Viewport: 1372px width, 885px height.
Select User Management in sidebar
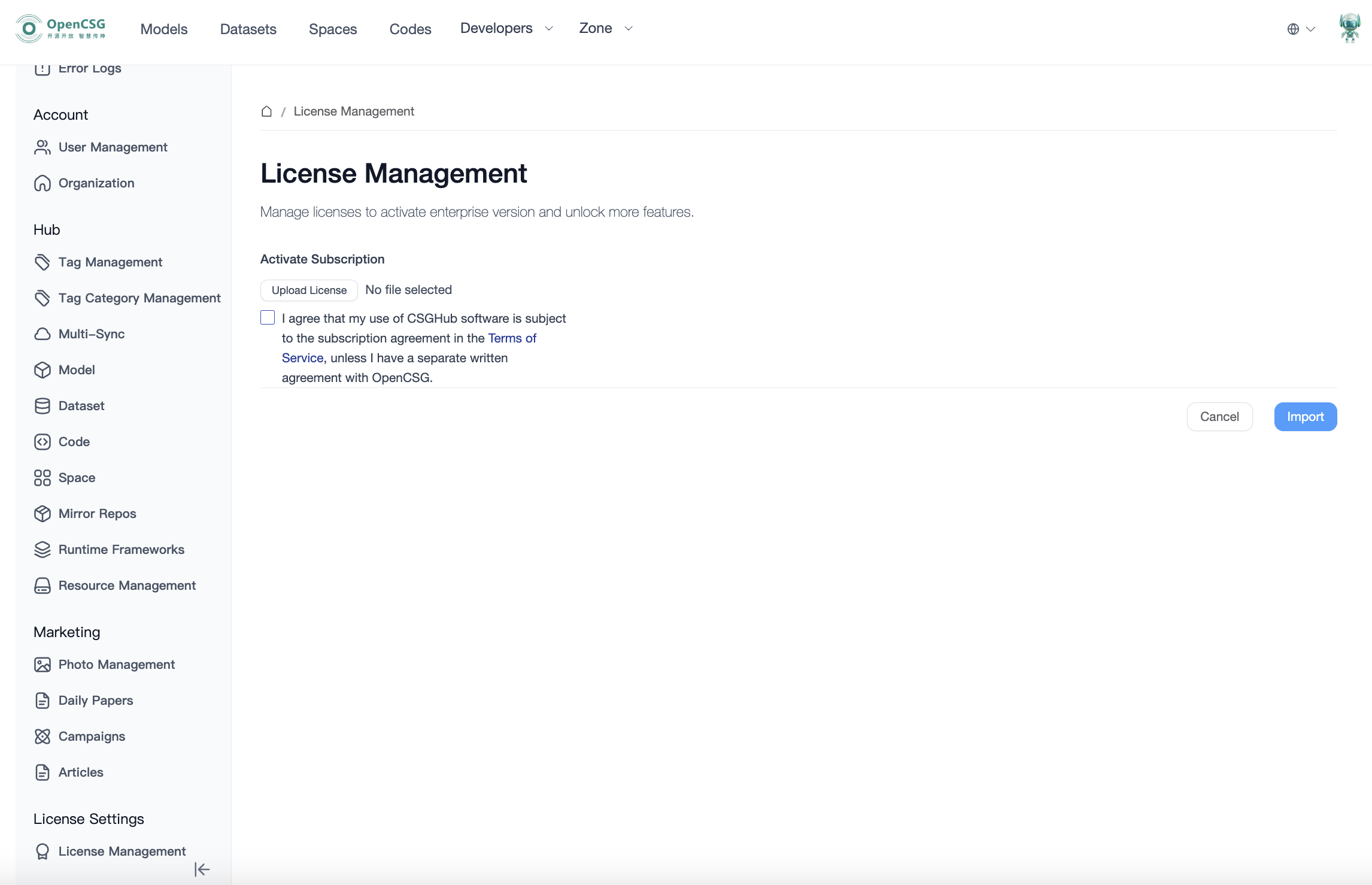coord(113,147)
